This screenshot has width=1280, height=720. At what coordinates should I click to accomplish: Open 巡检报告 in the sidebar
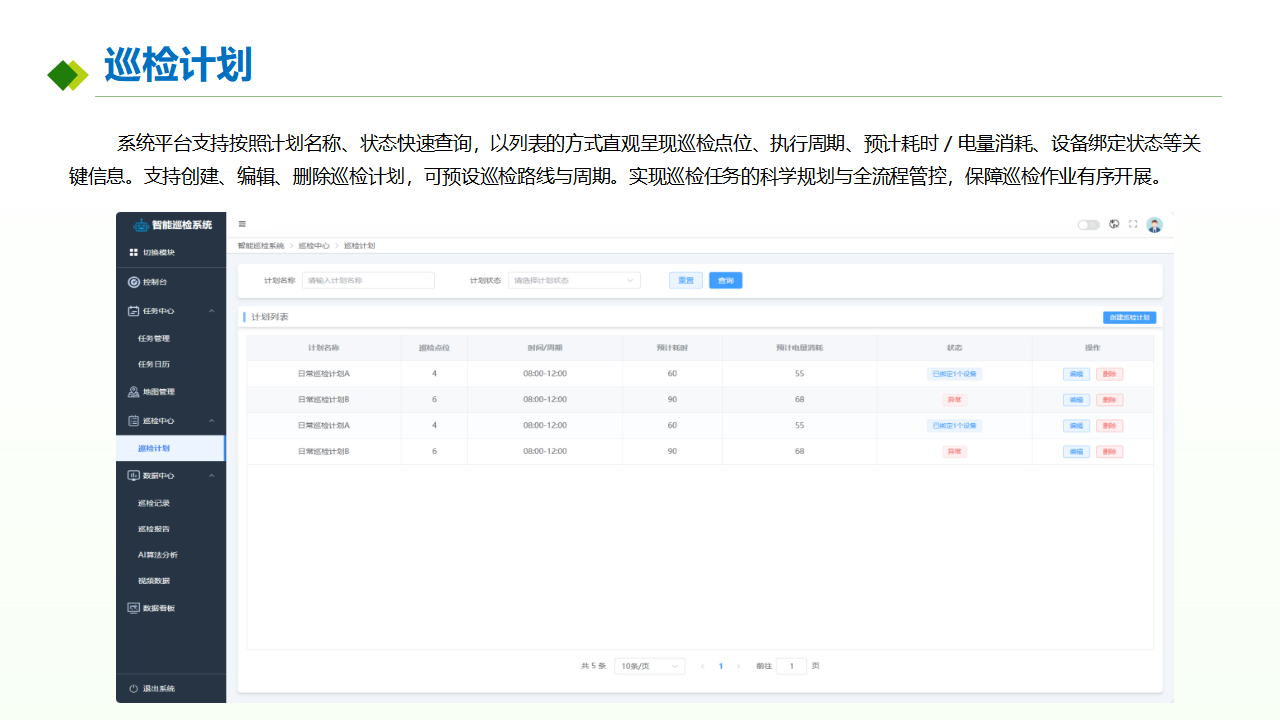[x=154, y=529]
